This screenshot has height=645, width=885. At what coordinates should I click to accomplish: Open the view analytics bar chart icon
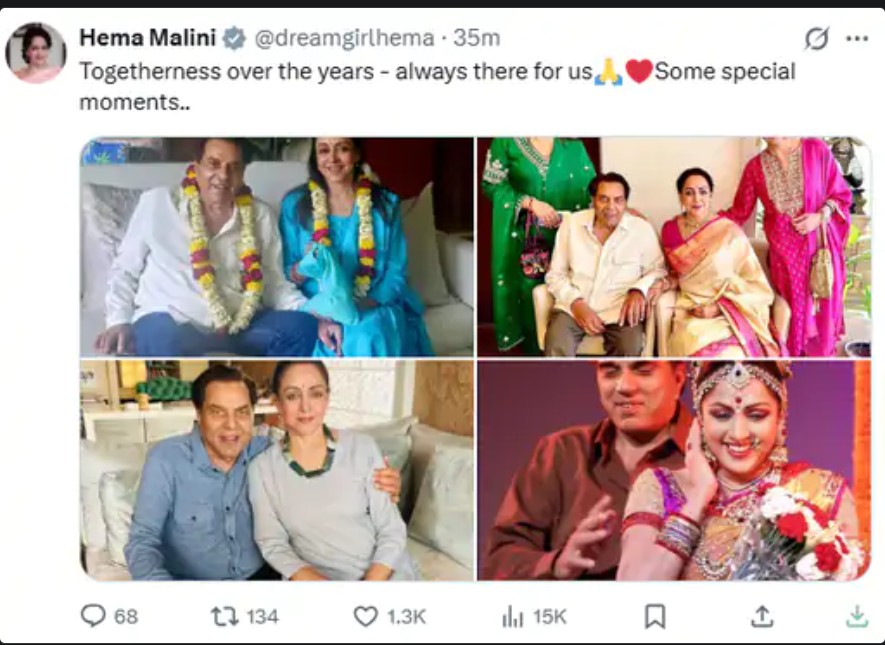pyautogui.click(x=513, y=617)
